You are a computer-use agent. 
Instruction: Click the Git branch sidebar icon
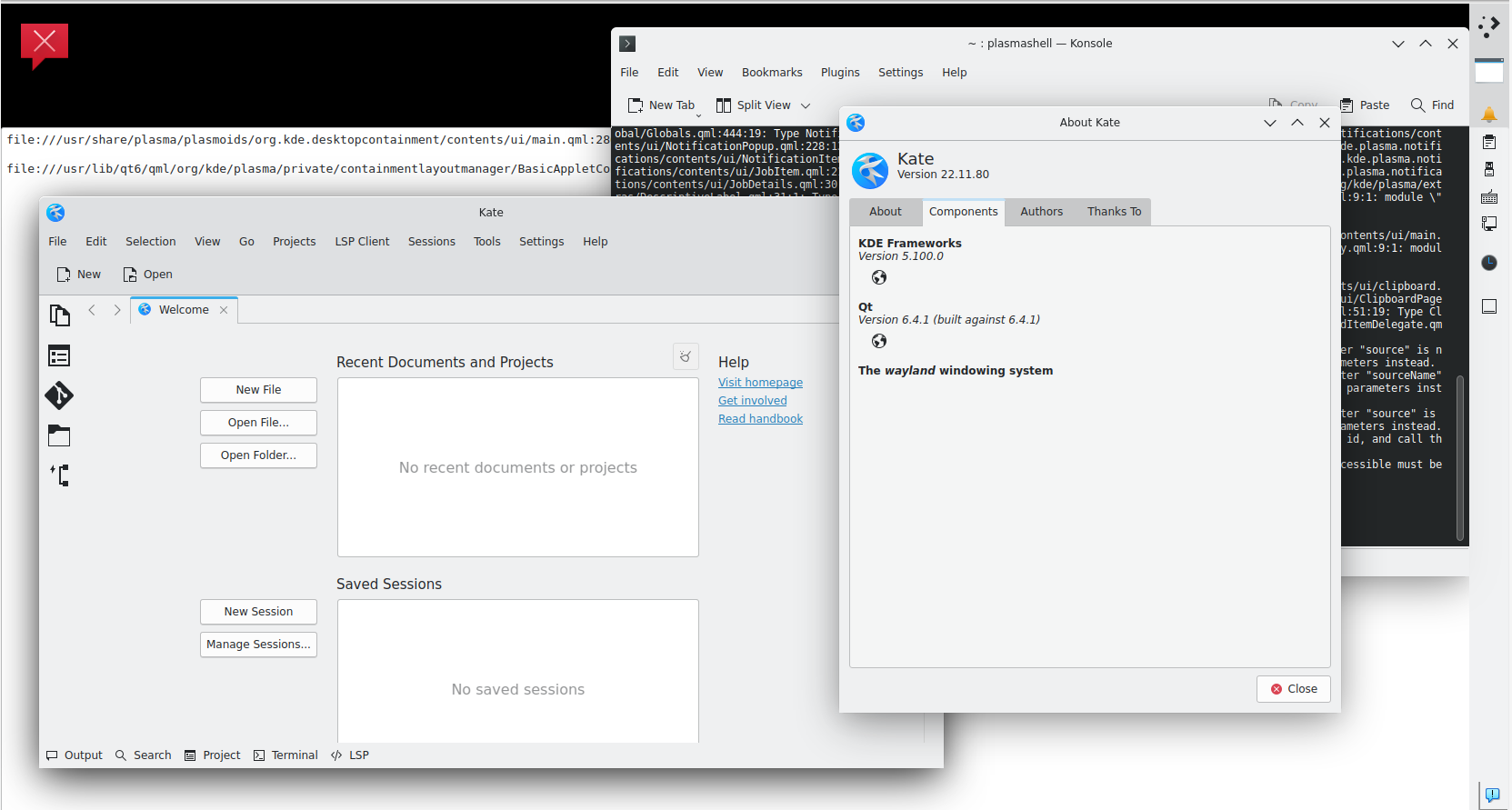click(59, 395)
